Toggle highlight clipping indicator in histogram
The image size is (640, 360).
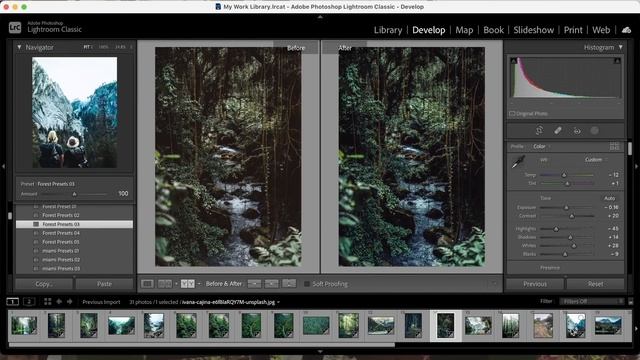pyautogui.click(x=617, y=61)
